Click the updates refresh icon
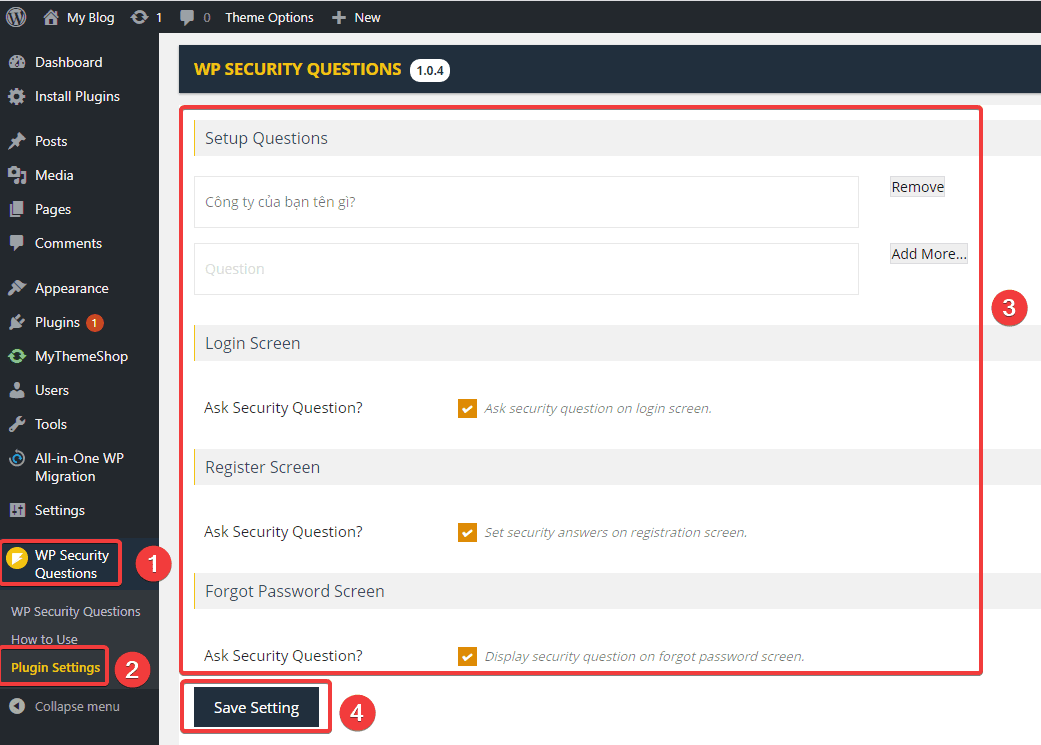The width and height of the screenshot is (1041, 745). tap(140, 17)
